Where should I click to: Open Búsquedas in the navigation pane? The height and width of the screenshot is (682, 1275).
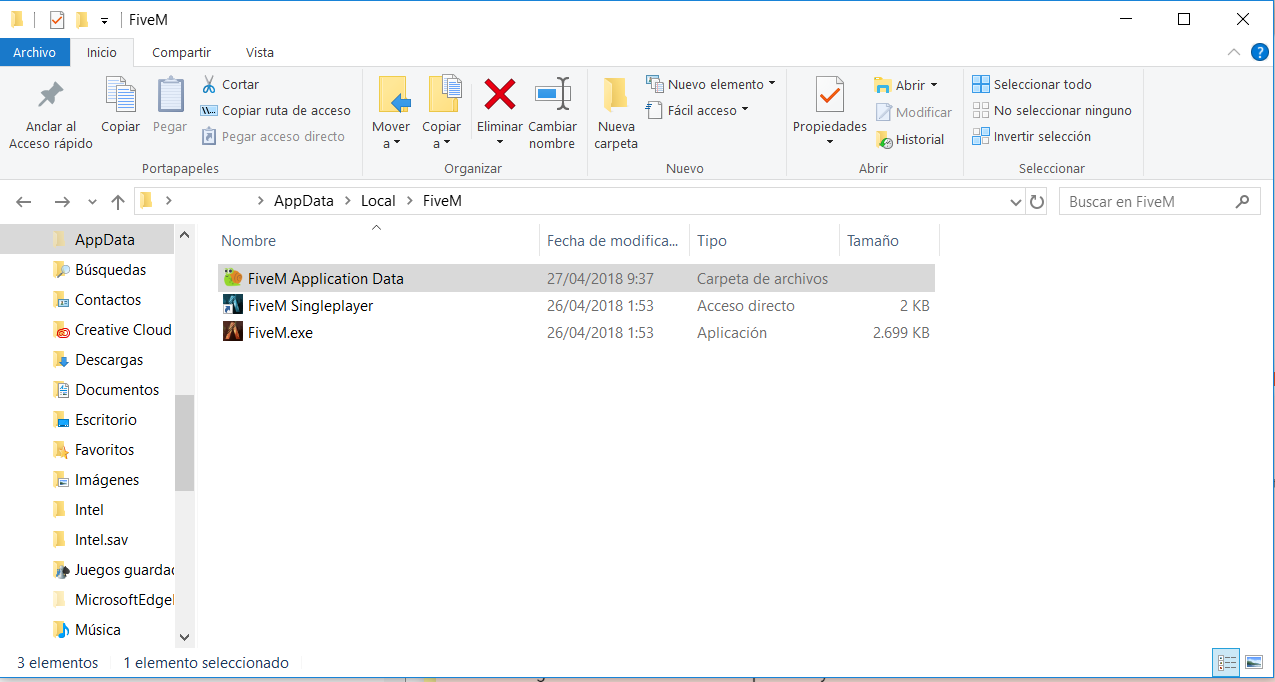coord(110,270)
